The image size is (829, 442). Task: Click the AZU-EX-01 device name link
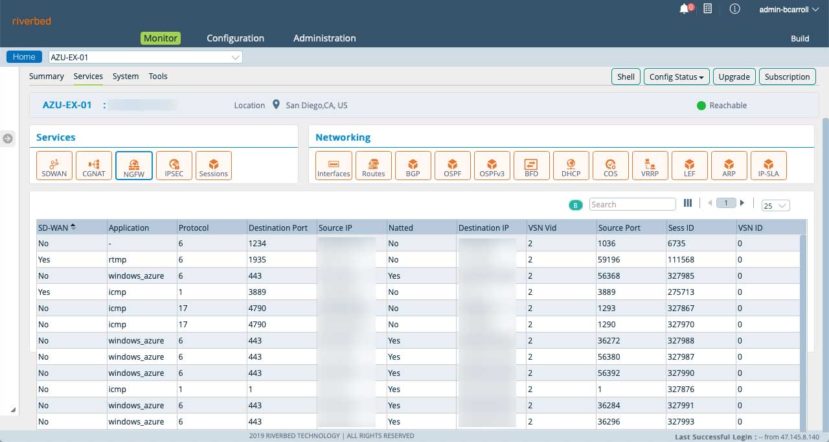point(67,105)
